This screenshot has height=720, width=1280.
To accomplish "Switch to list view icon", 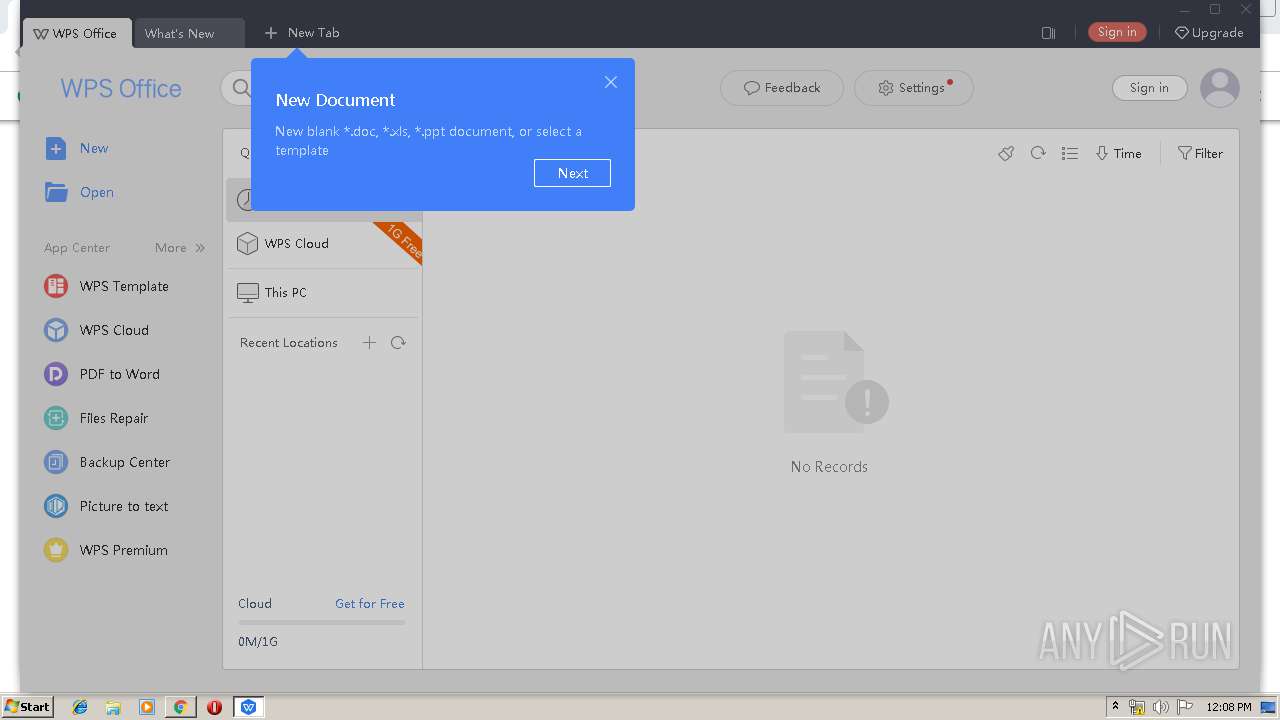I will (x=1070, y=153).
